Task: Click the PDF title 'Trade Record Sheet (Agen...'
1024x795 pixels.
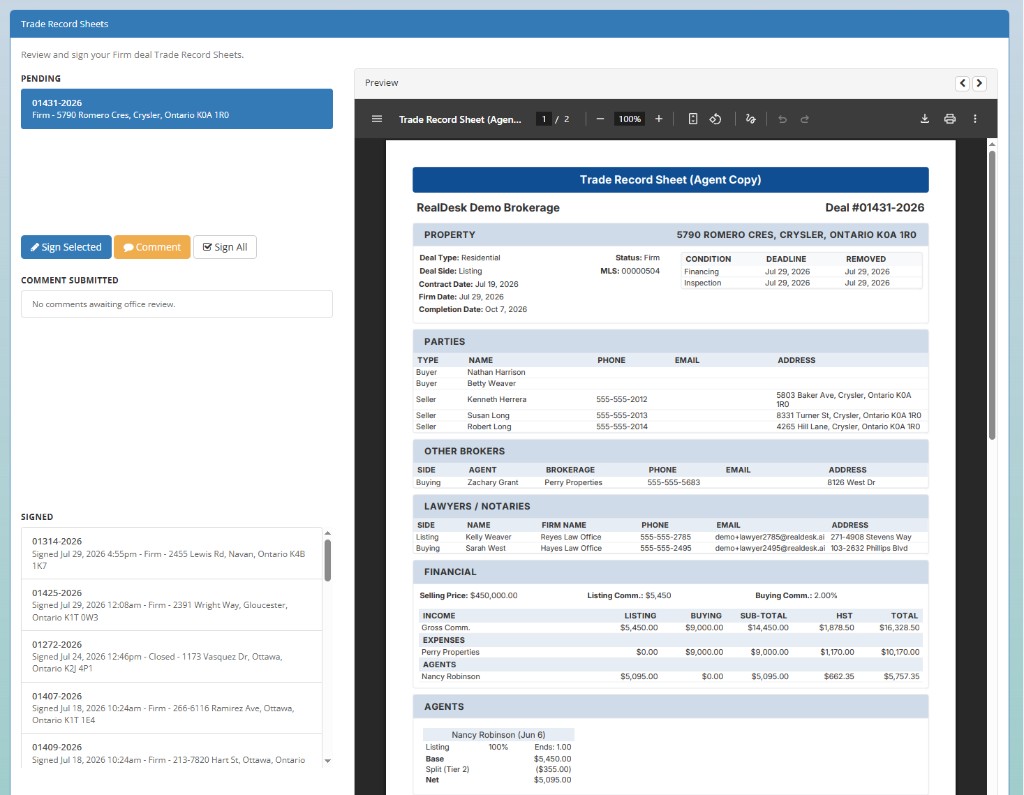Action: (460, 120)
